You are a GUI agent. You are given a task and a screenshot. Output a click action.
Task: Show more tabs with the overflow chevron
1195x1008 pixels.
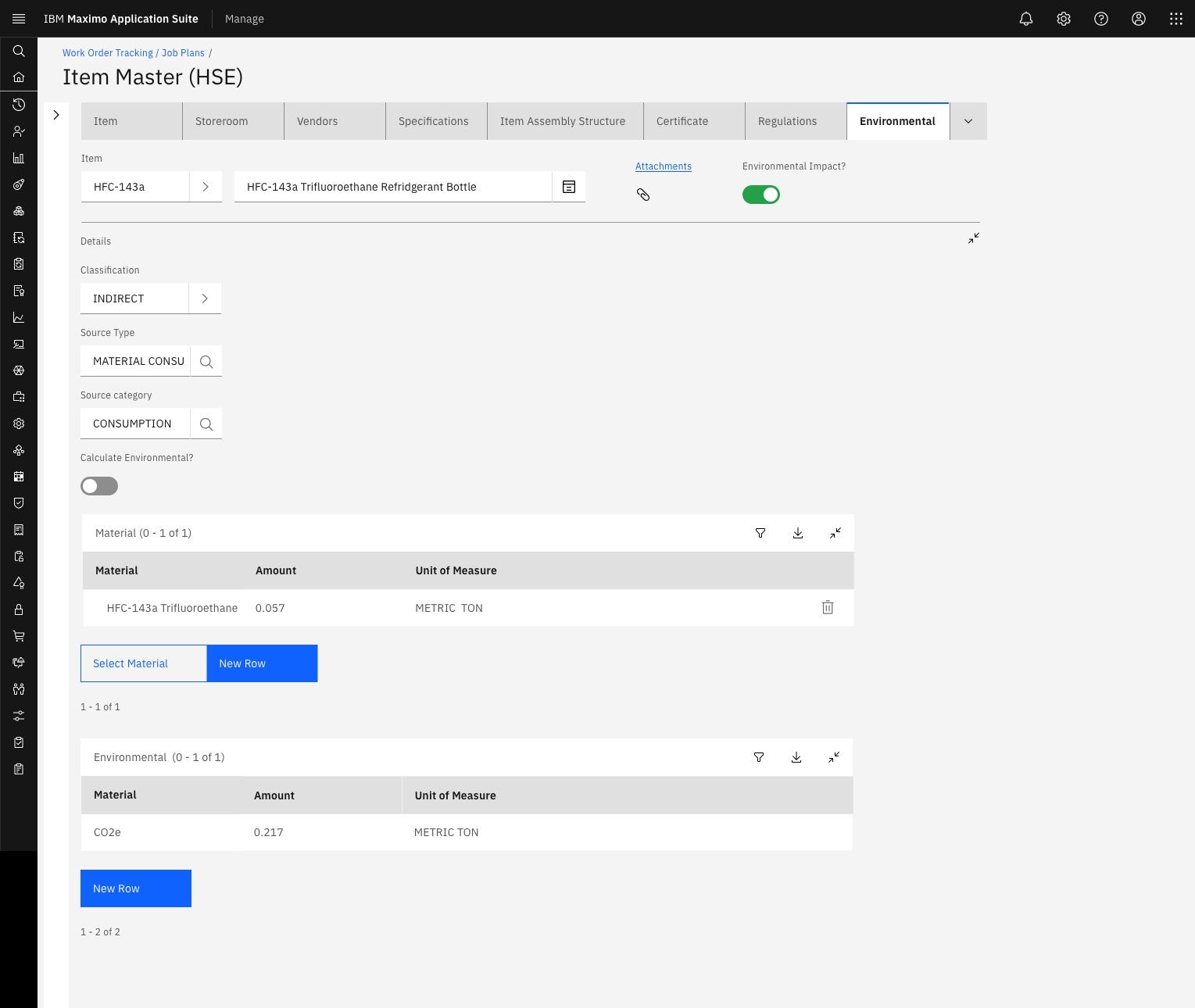point(968,121)
